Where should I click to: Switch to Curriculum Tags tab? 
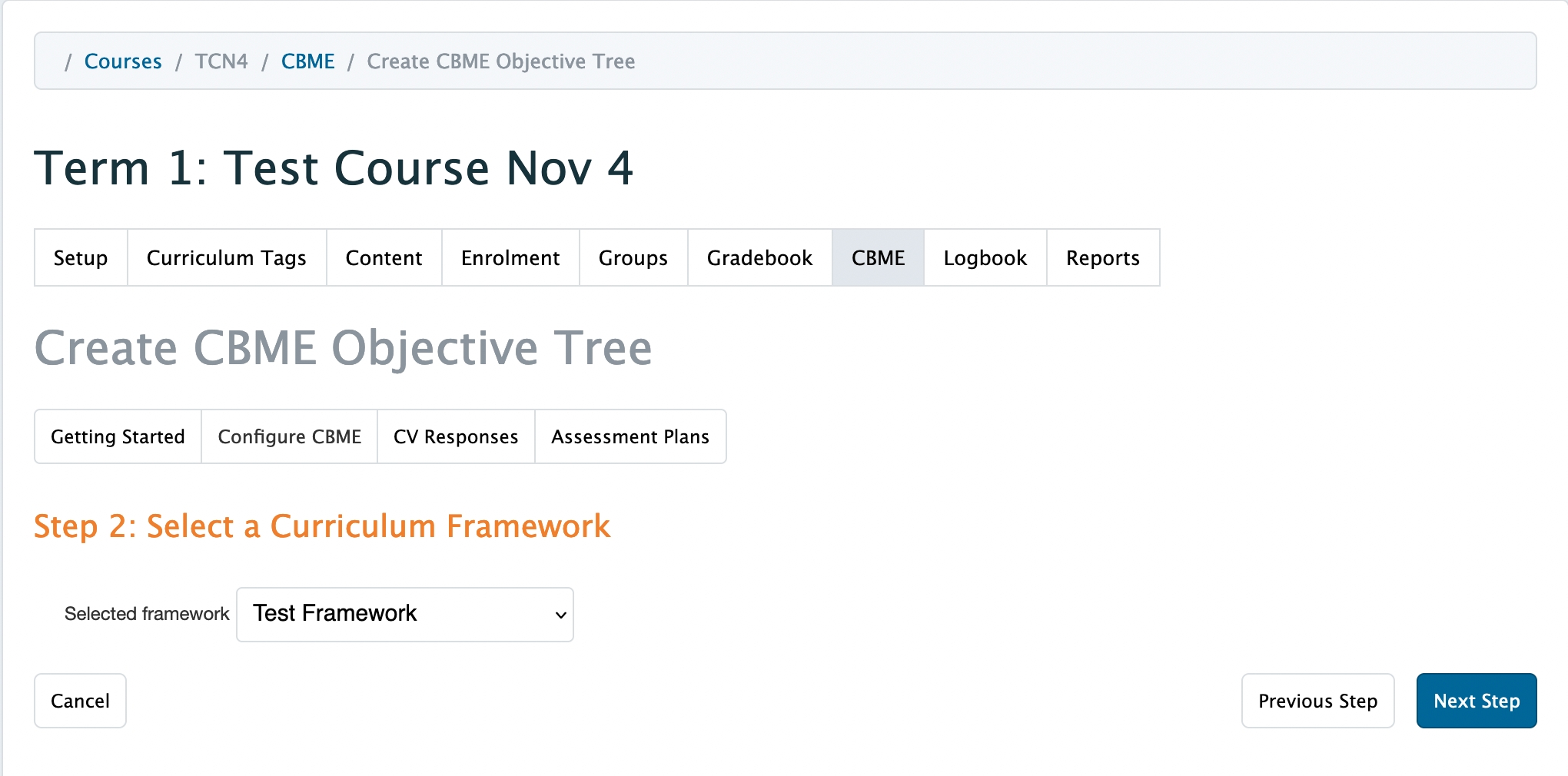pyautogui.click(x=227, y=258)
